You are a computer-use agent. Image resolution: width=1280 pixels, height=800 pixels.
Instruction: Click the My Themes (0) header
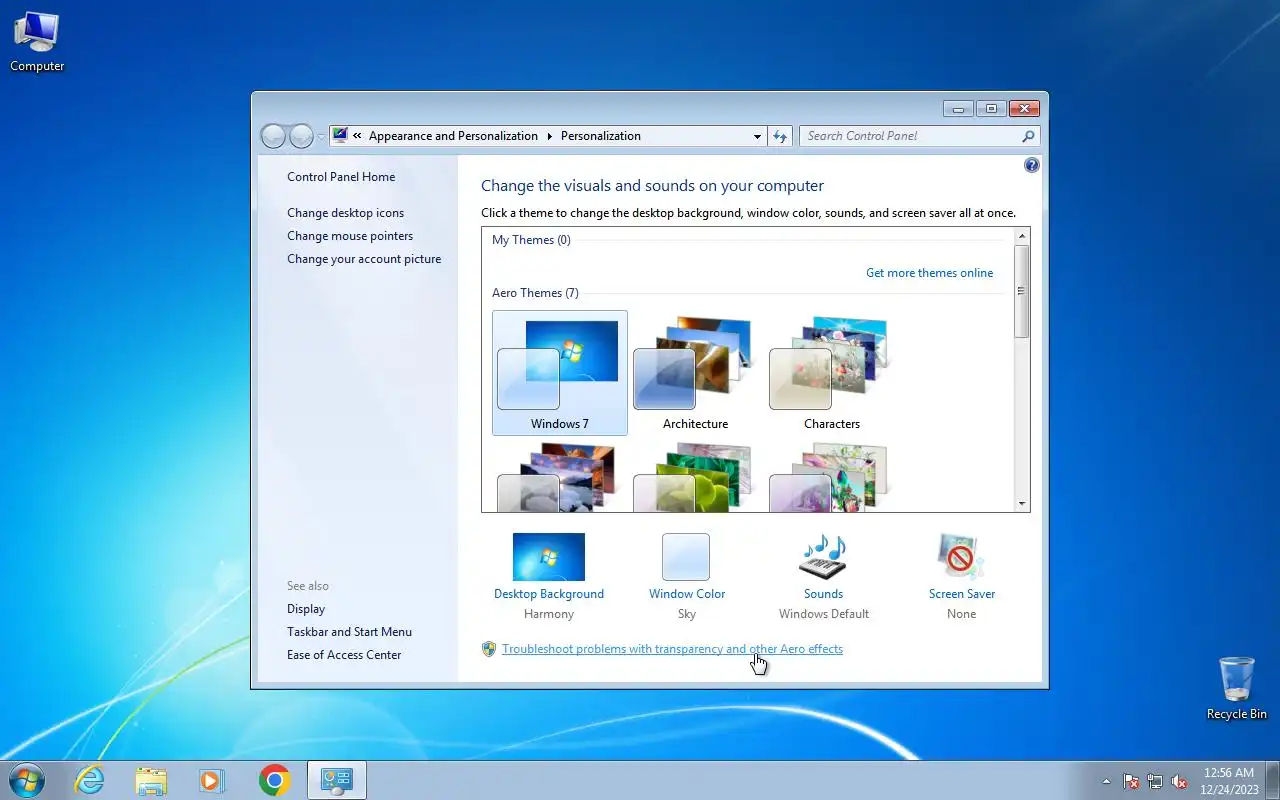pyautogui.click(x=531, y=240)
